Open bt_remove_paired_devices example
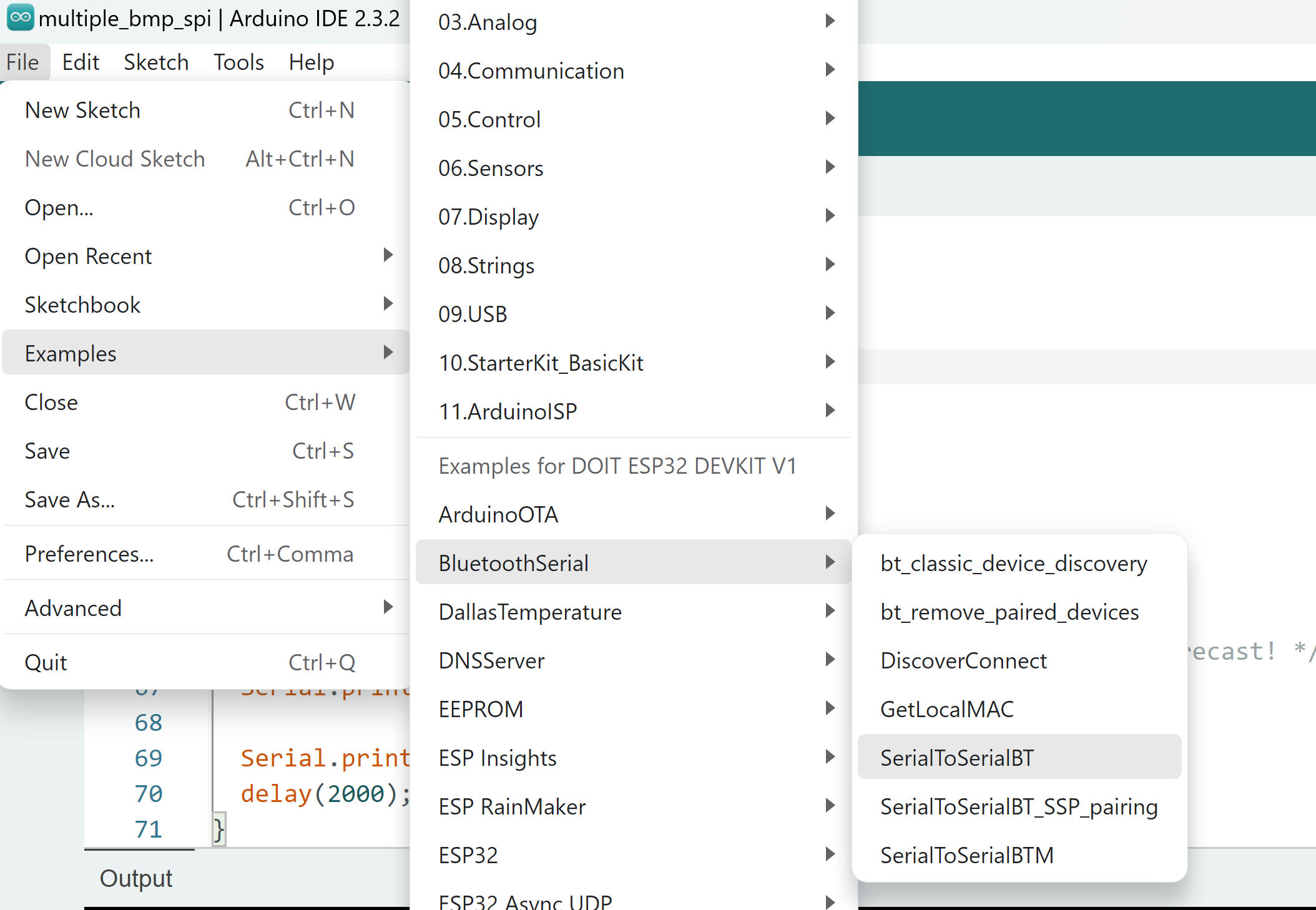 click(x=1019, y=612)
